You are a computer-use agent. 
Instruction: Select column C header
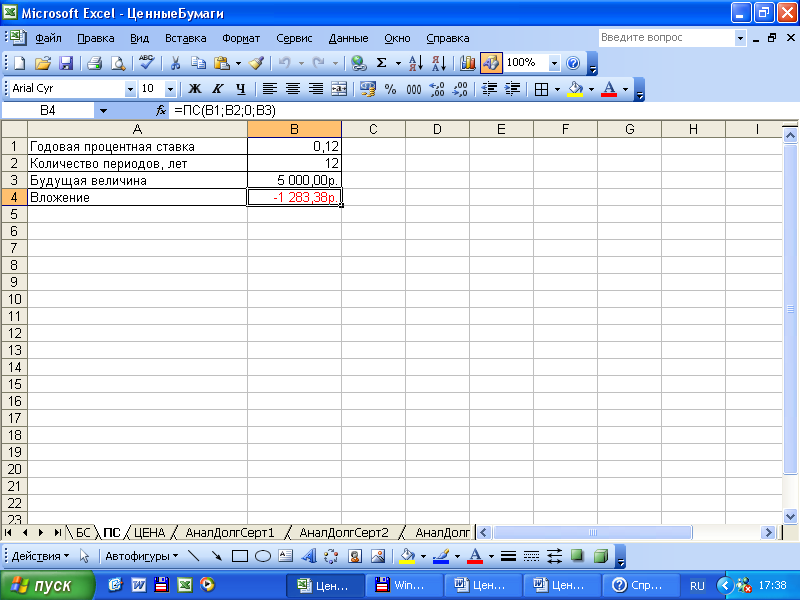(x=373, y=129)
